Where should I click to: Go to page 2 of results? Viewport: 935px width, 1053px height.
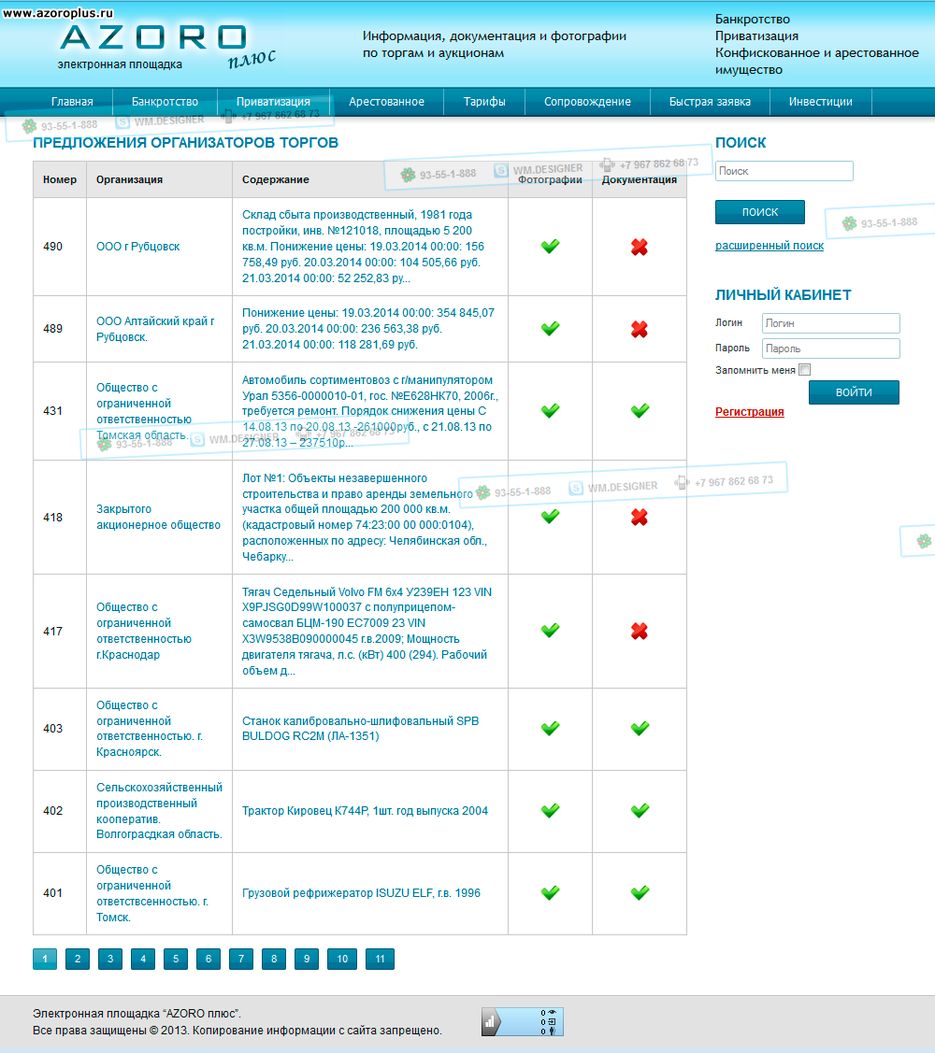77,959
